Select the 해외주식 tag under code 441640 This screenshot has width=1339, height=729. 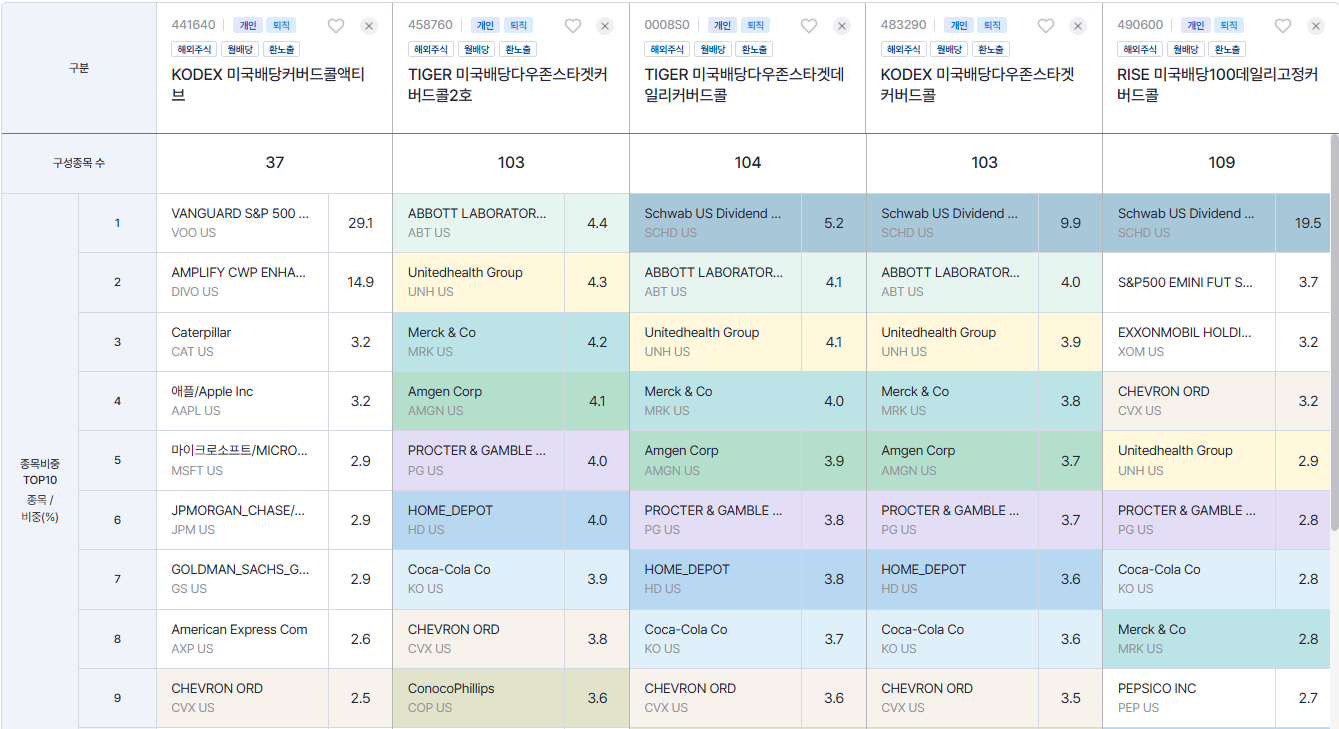pyautogui.click(x=194, y=49)
